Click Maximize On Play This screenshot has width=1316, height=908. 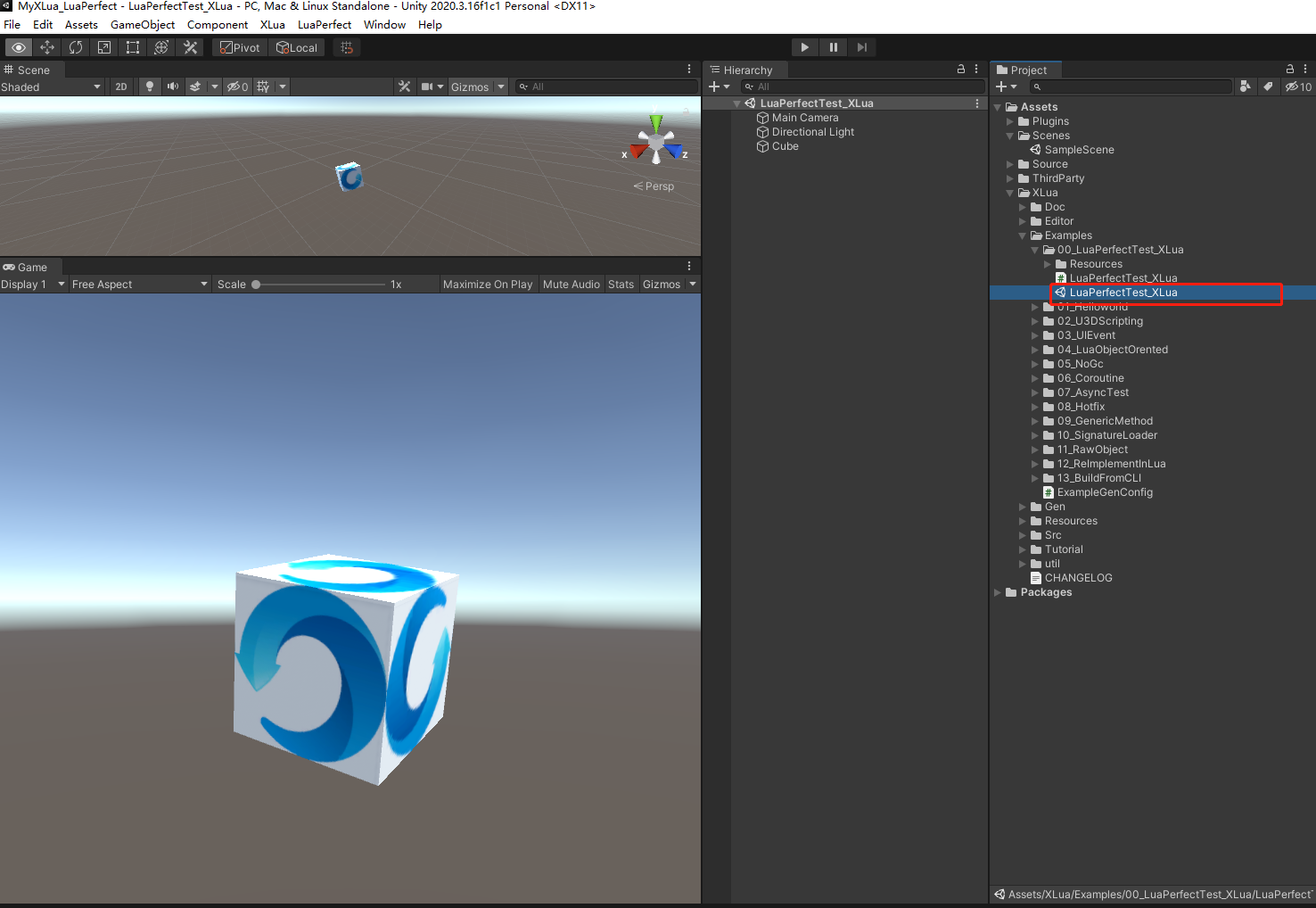click(x=487, y=284)
